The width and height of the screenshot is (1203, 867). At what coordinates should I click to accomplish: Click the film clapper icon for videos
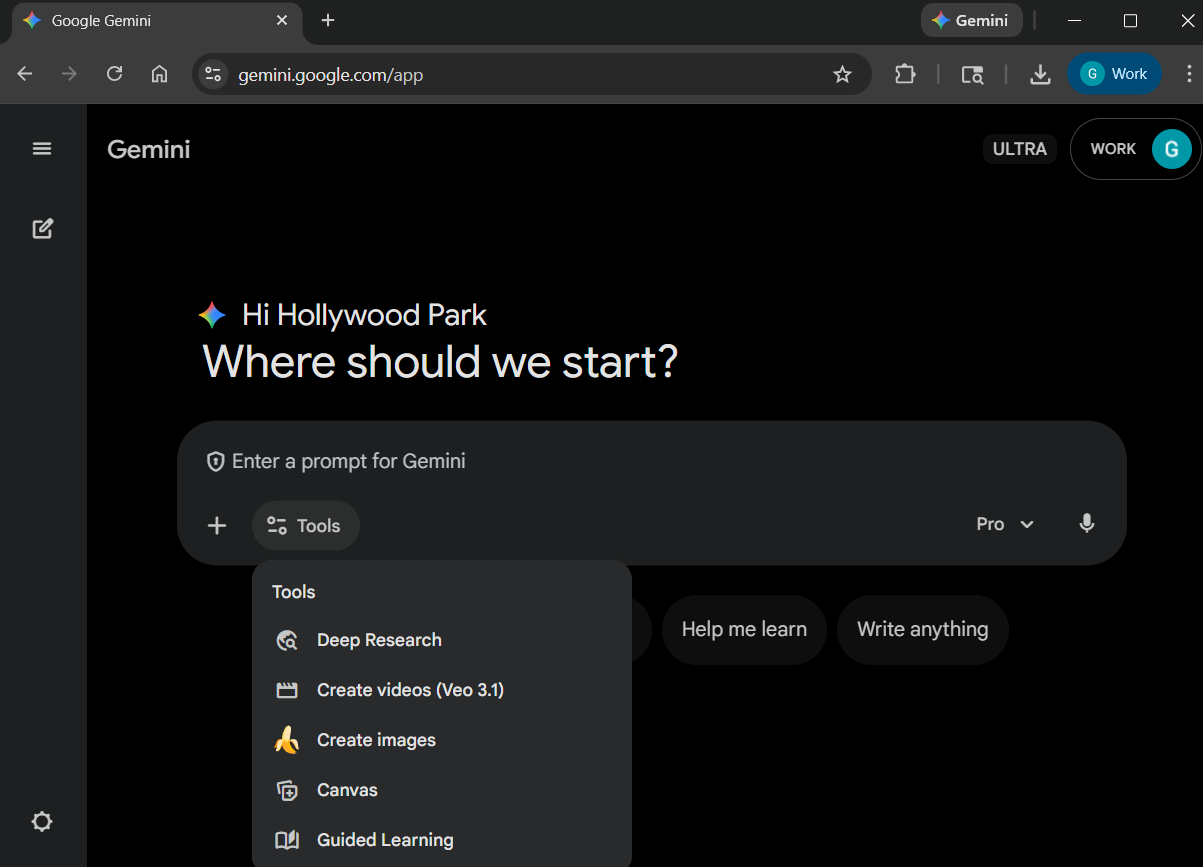287,690
